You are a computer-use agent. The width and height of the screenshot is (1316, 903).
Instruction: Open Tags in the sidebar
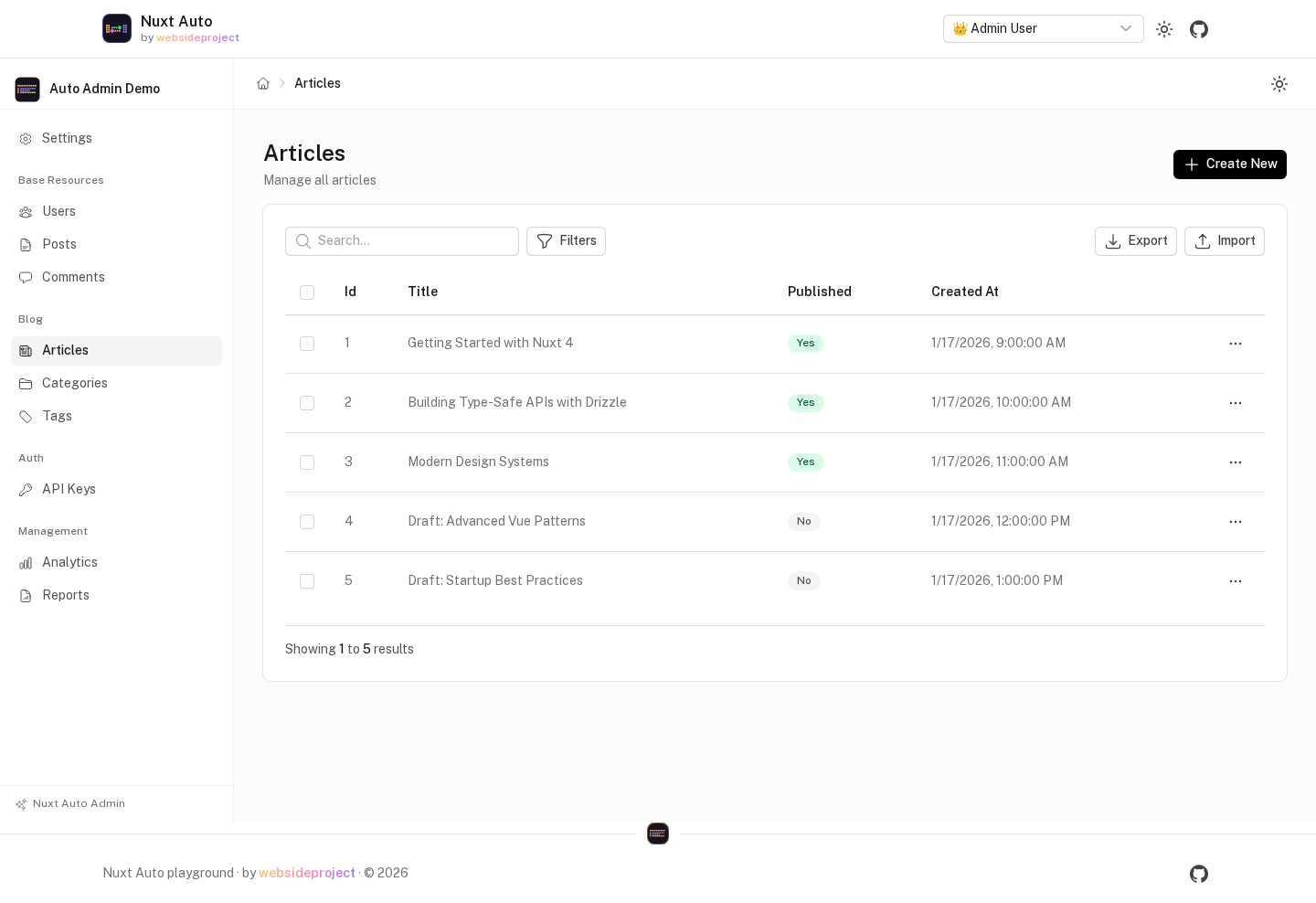[116, 417]
